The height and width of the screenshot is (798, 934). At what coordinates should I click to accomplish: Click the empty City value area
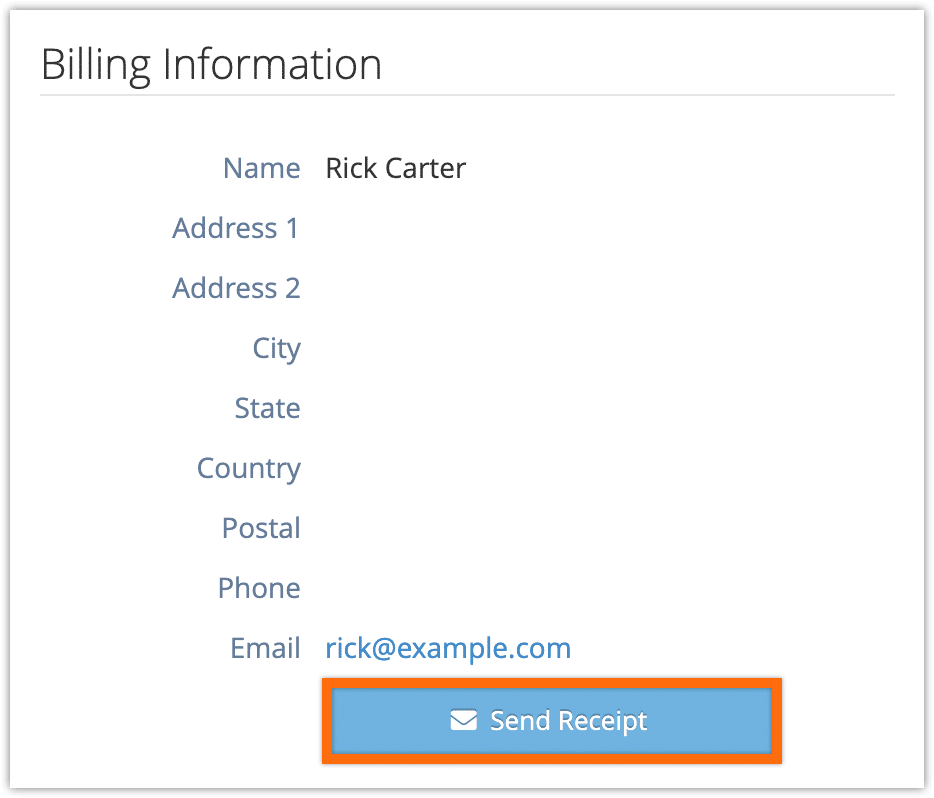tap(608, 348)
